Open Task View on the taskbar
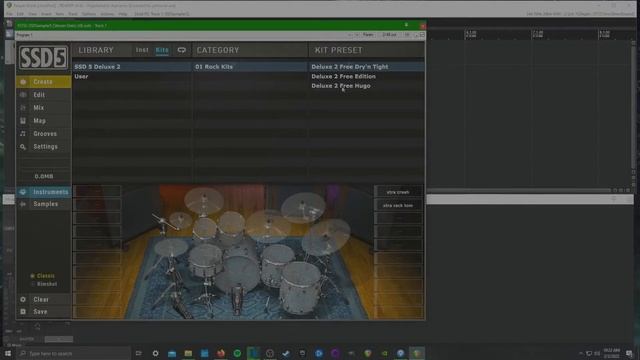The image size is (640, 360). (139, 353)
